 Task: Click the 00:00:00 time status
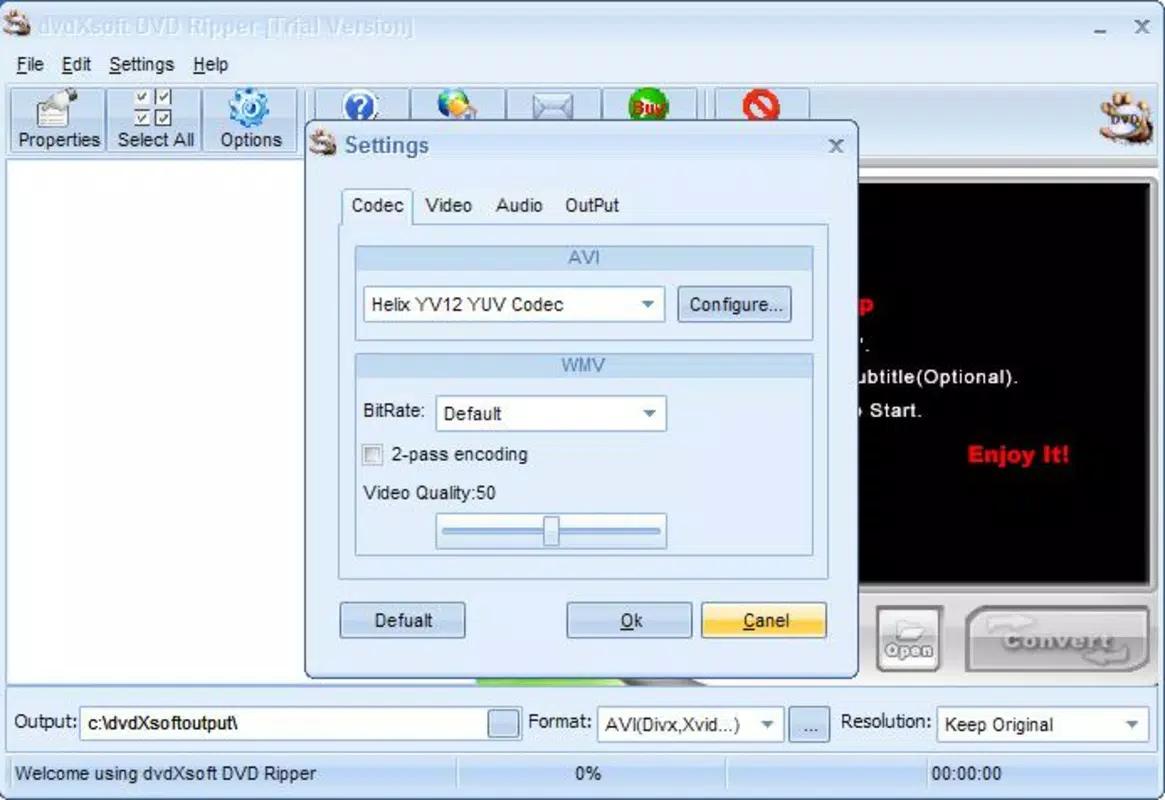click(966, 774)
